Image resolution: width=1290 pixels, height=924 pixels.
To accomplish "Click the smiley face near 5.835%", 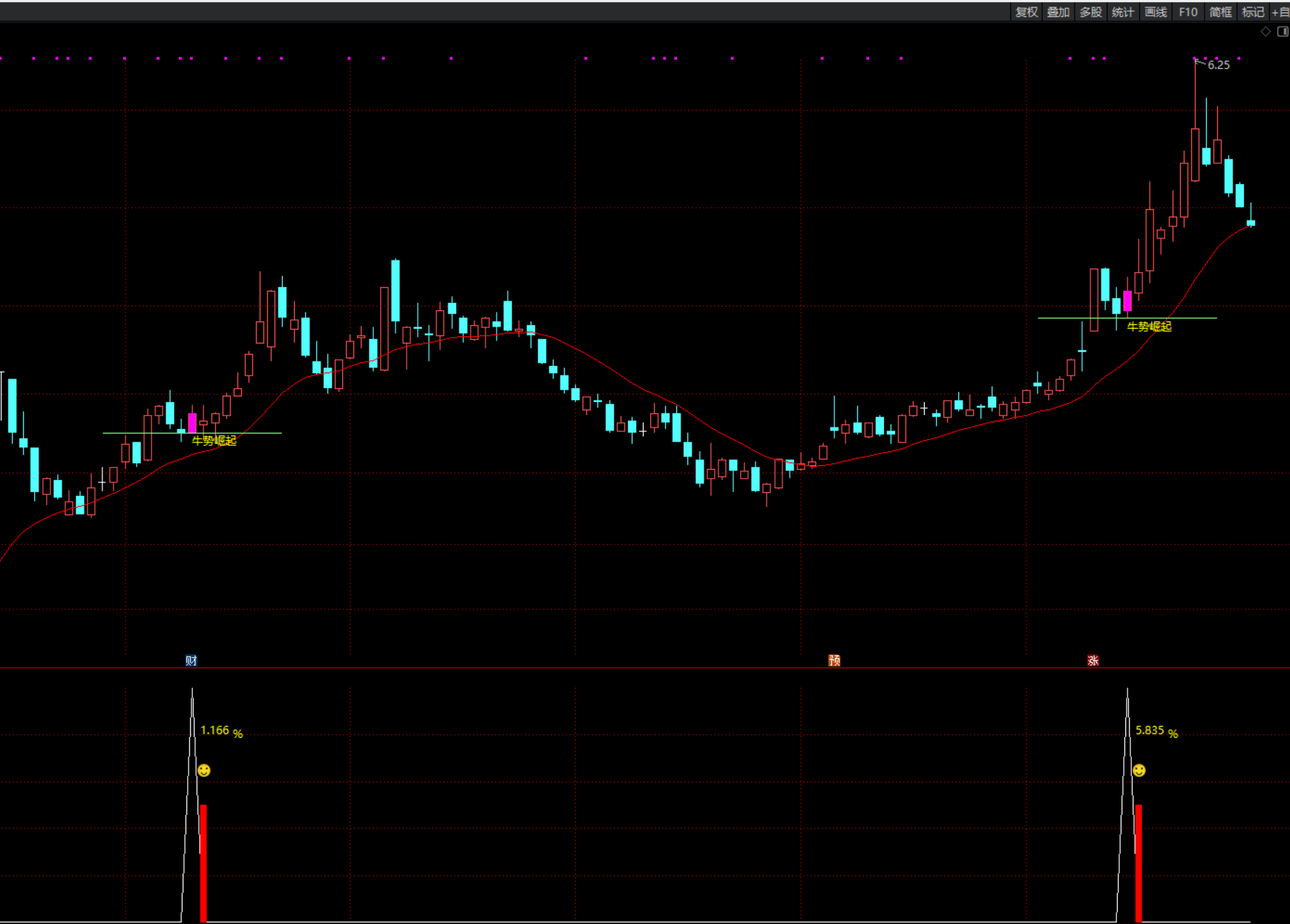I will (x=1139, y=770).
